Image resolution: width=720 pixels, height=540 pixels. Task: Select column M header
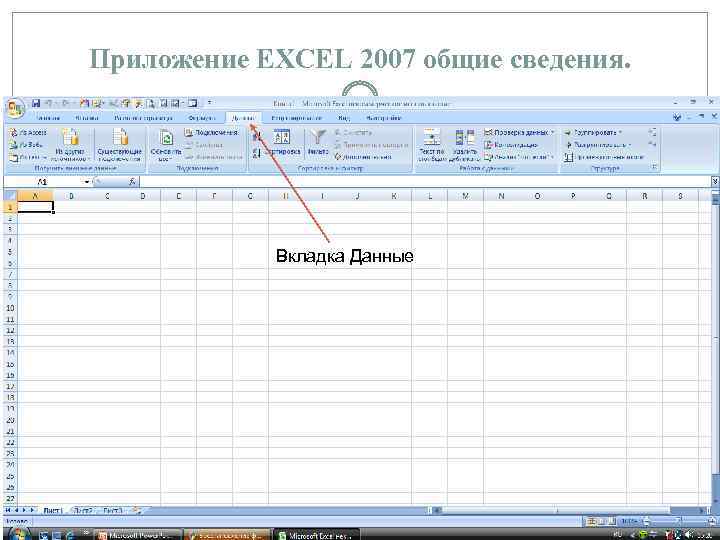coord(466,196)
